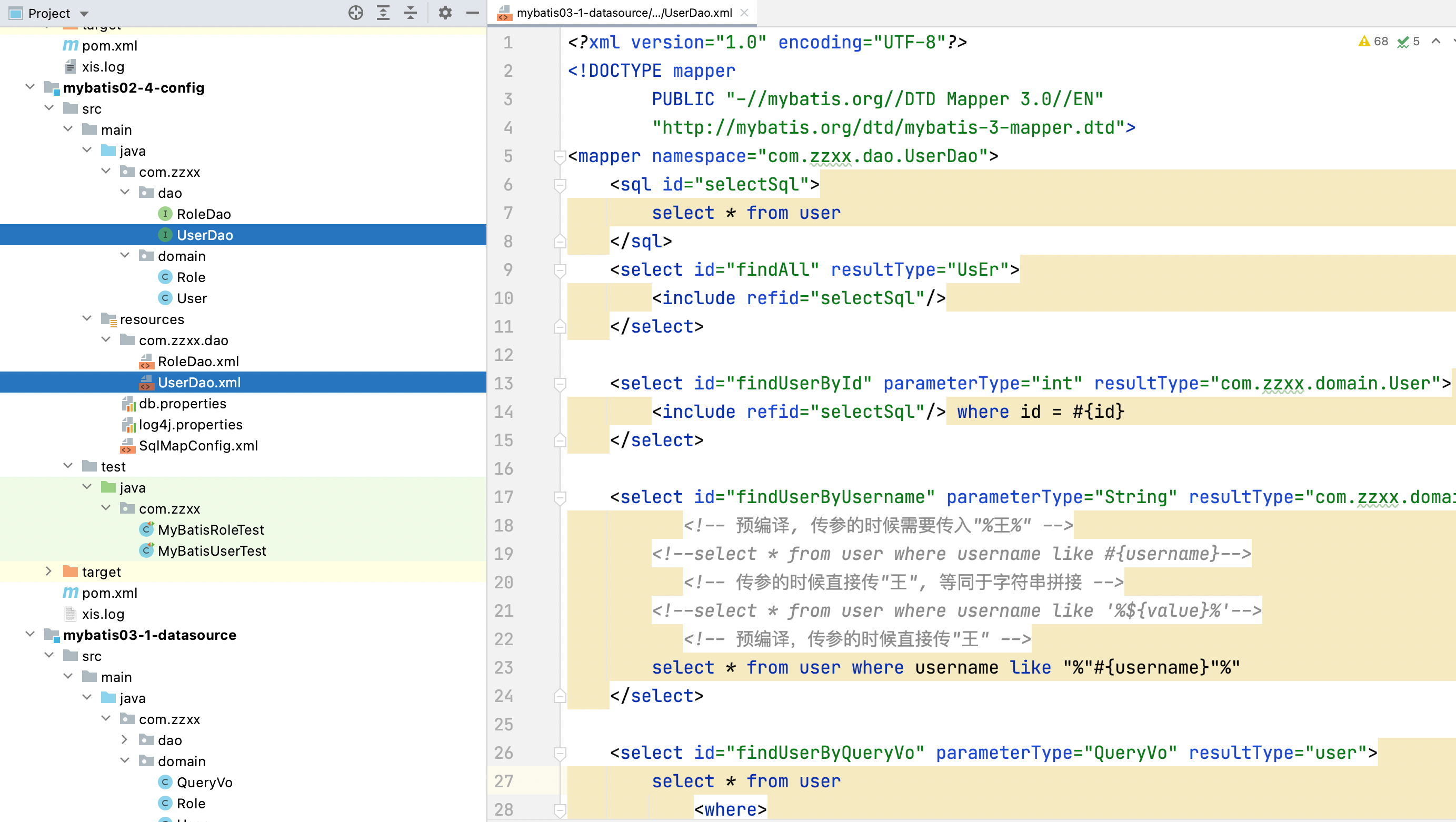Open RoleDao.xml mapper file
The height and width of the screenshot is (822, 1456).
198,362
